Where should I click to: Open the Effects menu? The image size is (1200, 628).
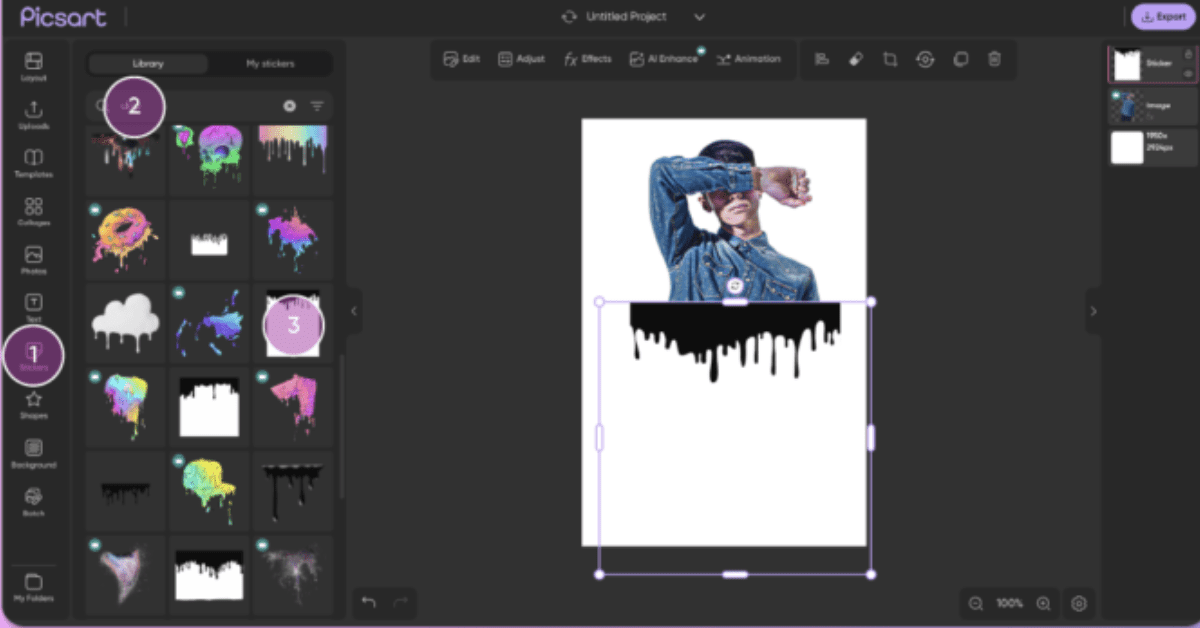click(587, 59)
